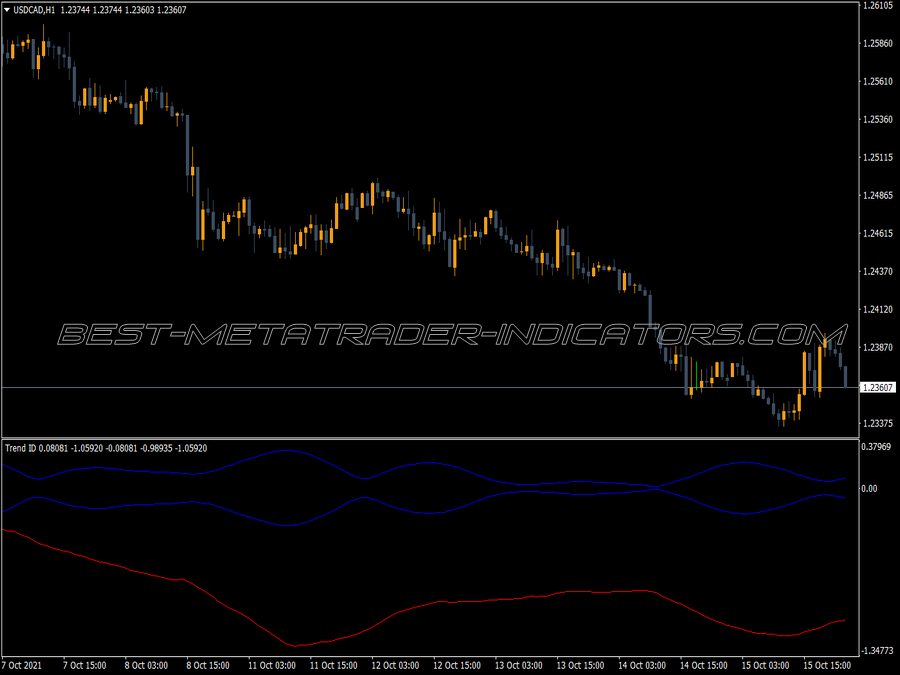Click time axis label 11 Oct 03:00
The width and height of the screenshot is (900, 675).
click(x=272, y=665)
